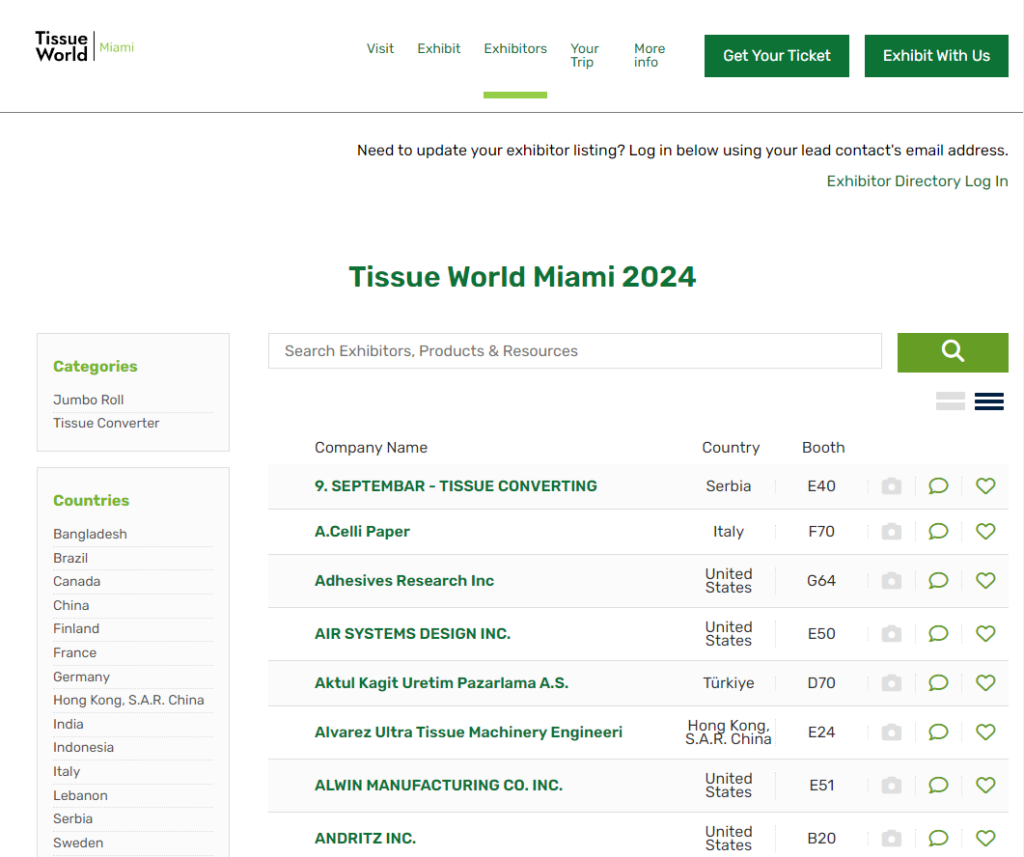The width and height of the screenshot is (1024, 857).
Task: Click the camera icon for ANDRITZ INC.
Action: [x=891, y=838]
